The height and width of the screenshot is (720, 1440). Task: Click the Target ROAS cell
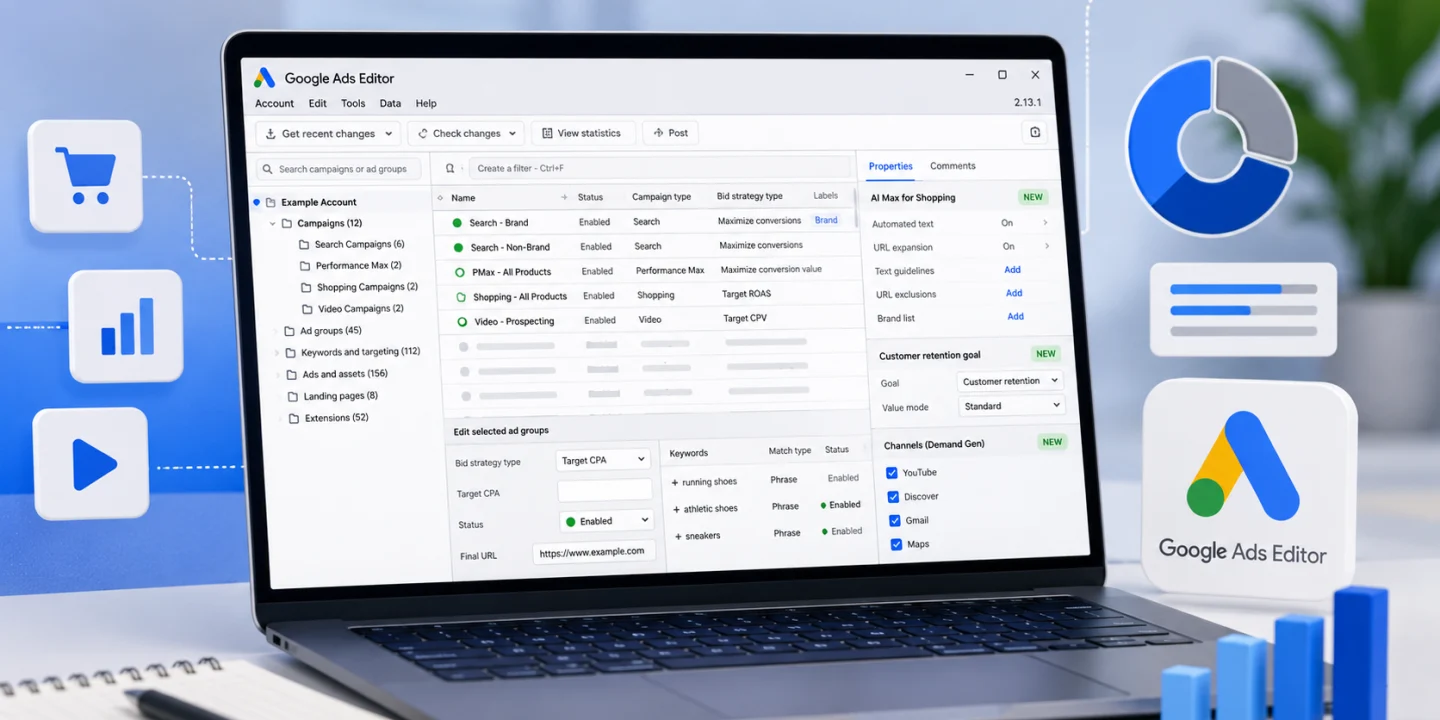[746, 294]
